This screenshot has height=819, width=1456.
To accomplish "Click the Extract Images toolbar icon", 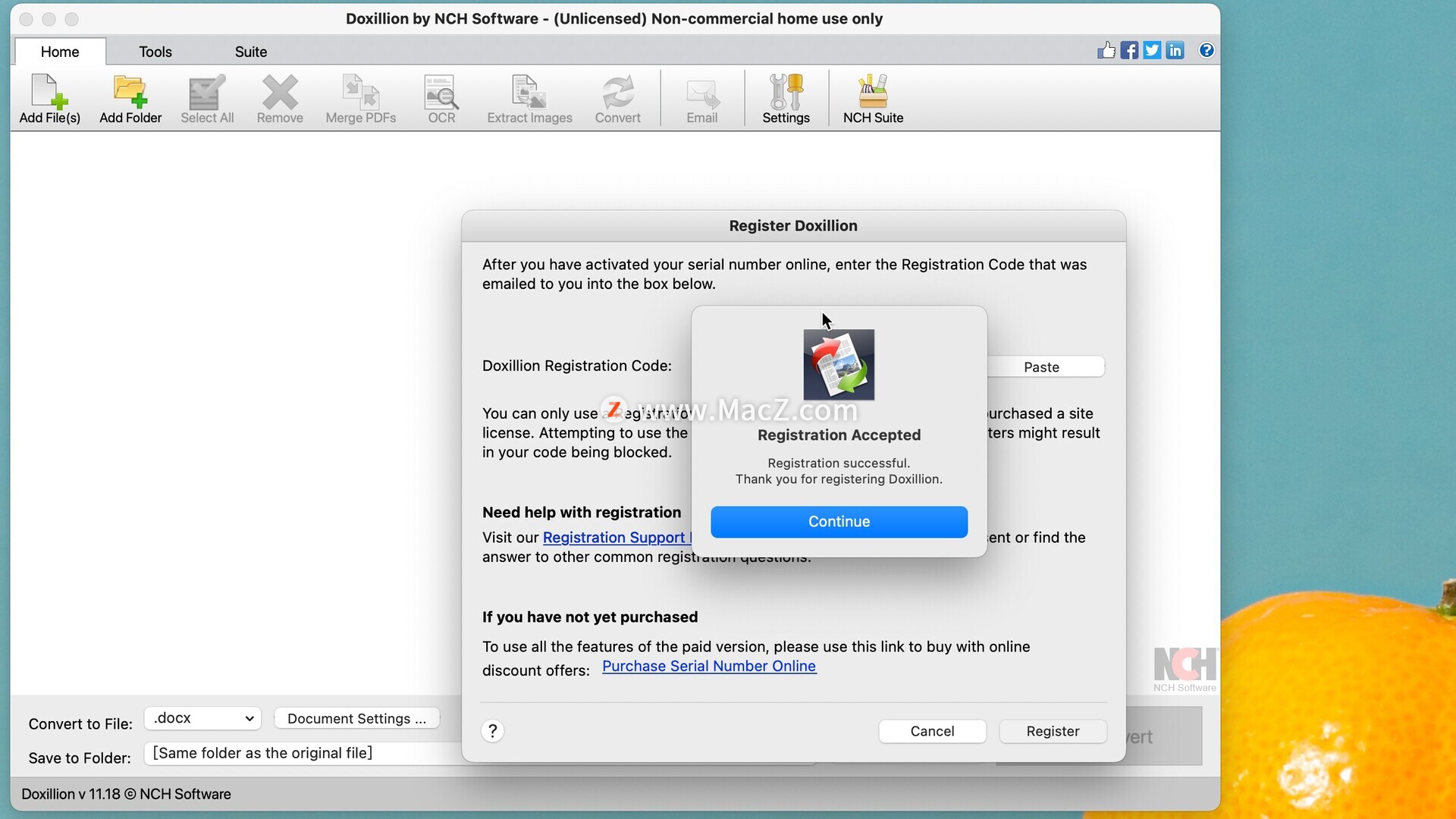I will tap(529, 99).
